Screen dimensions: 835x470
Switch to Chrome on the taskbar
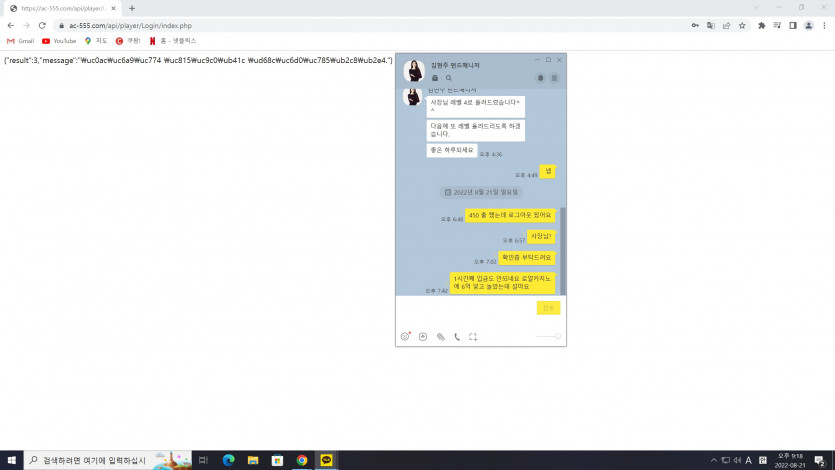click(x=302, y=460)
